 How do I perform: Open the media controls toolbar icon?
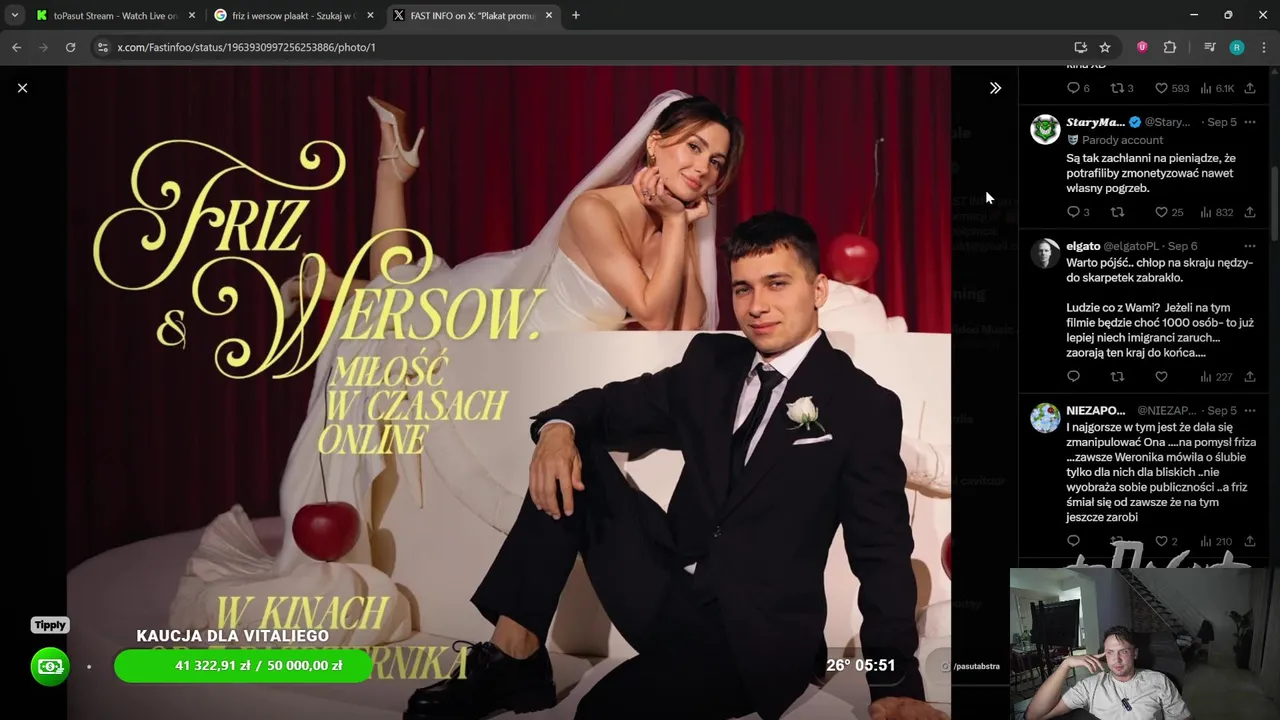[x=1210, y=47]
